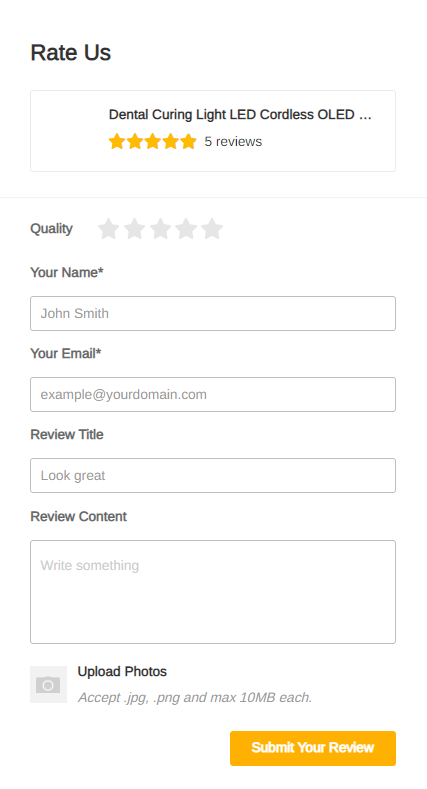427x789 pixels.
Task: Click the middle gold review star
Action: point(152,141)
